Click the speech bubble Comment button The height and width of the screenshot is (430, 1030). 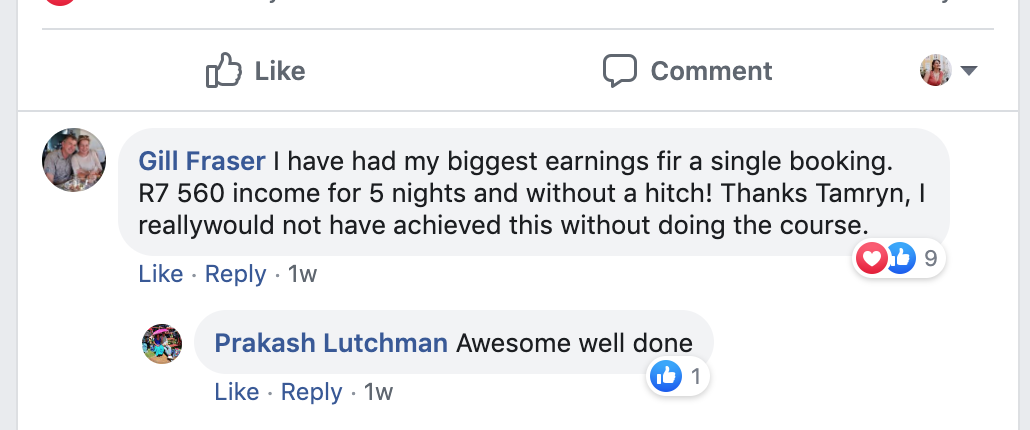click(x=687, y=71)
